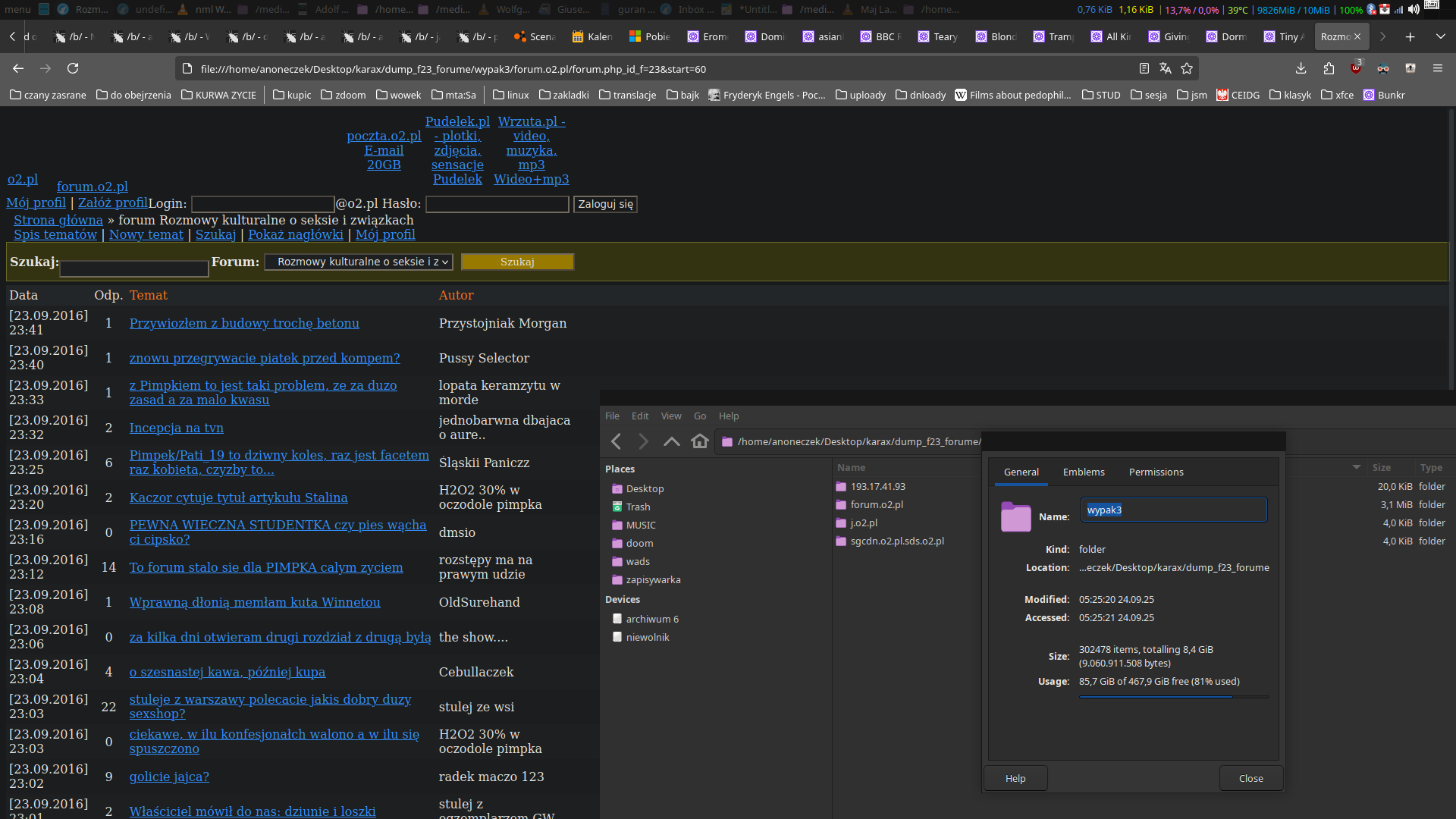The width and height of the screenshot is (1456, 819).
Task: Open the extensions puzzle icon
Action: pyautogui.click(x=1329, y=68)
